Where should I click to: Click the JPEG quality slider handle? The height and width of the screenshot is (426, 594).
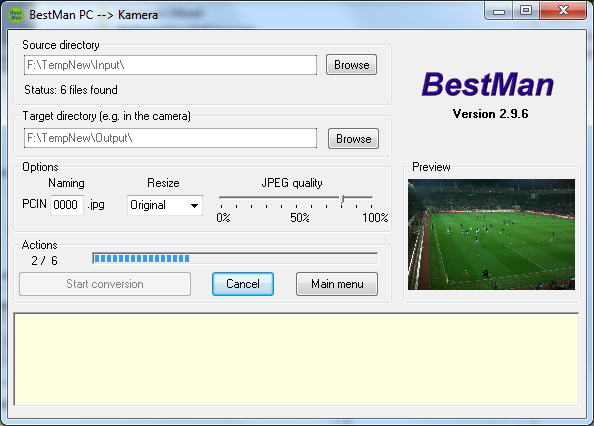click(342, 199)
